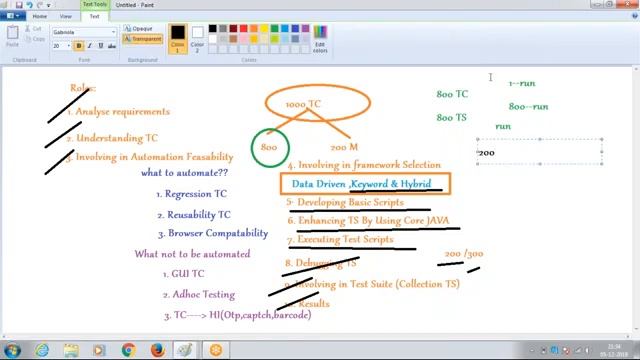Image resolution: width=640 pixels, height=360 pixels.
Task: Open the orange app on the taskbar
Action: 216,350
